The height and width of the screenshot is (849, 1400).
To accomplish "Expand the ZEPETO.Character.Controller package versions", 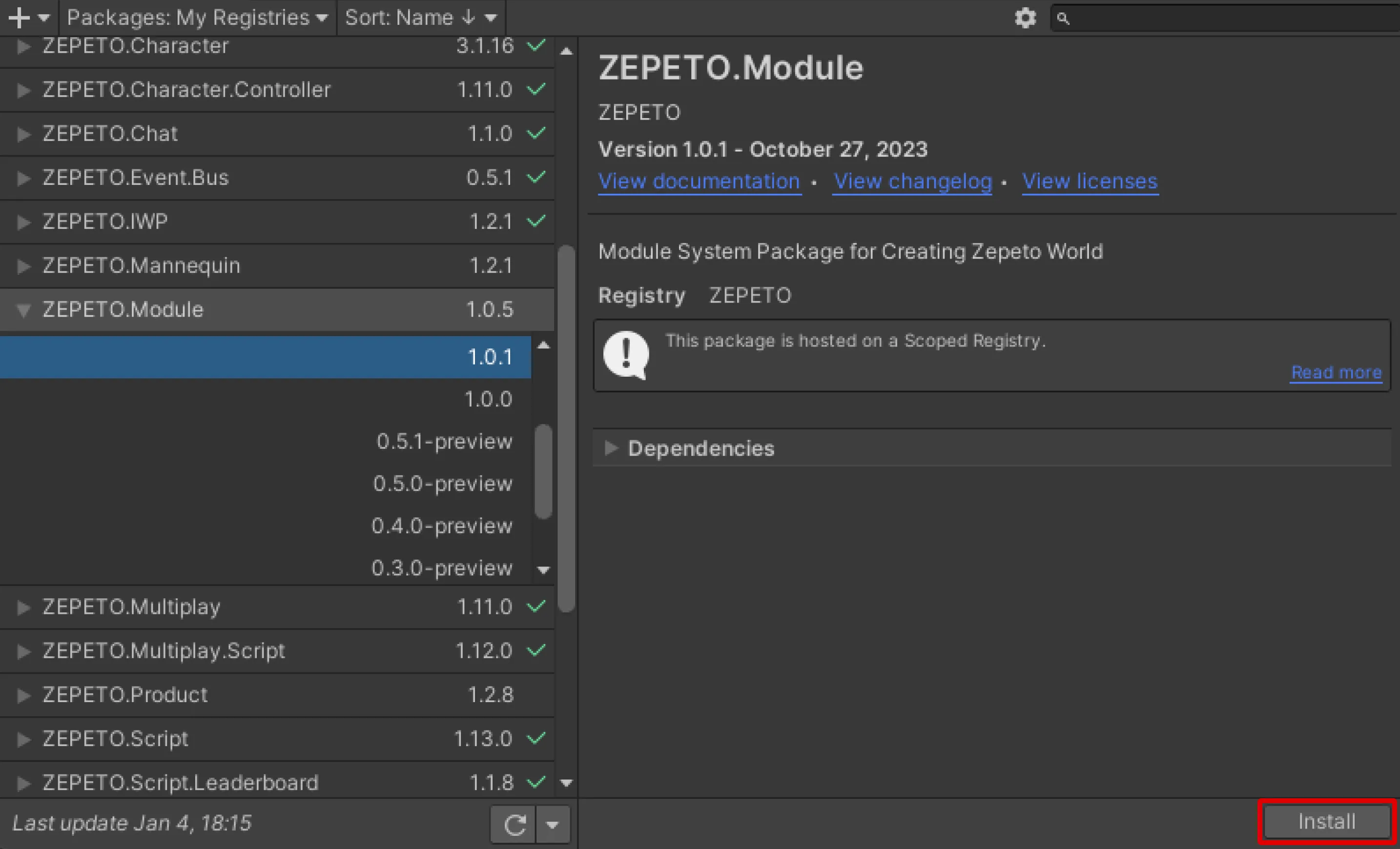I will click(23, 90).
